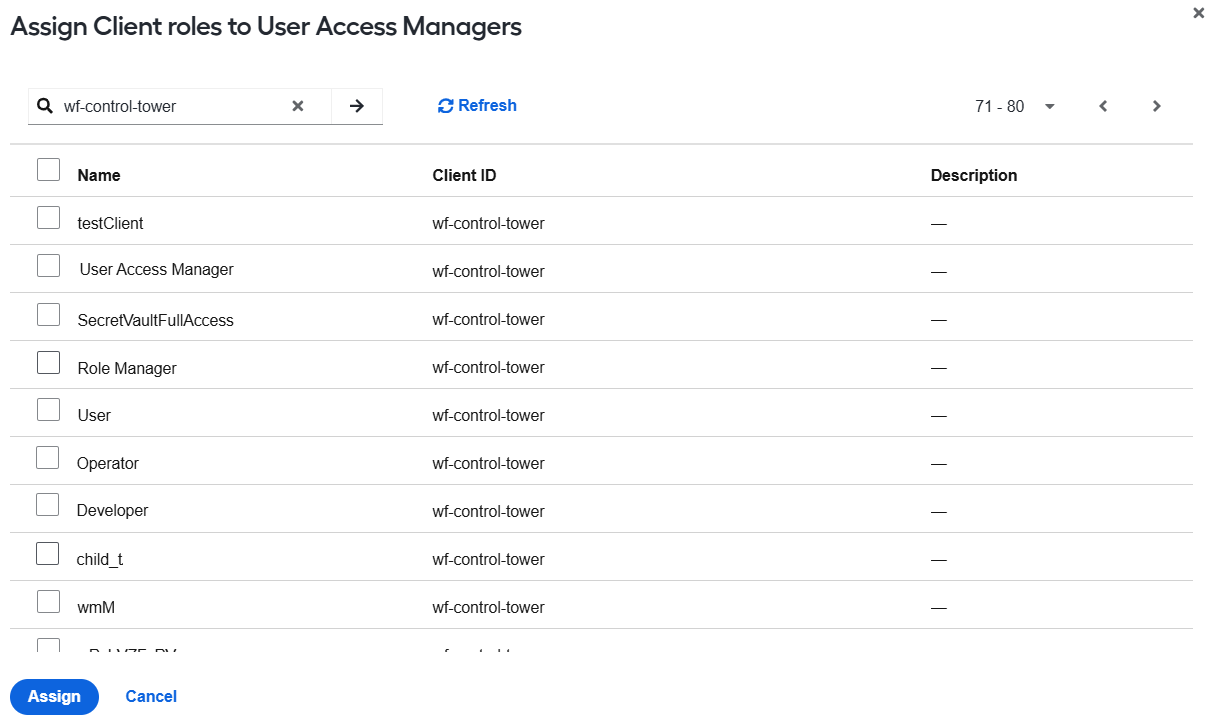Click the Operator role name
This screenshot has height=722, width=1217.
coord(108,463)
